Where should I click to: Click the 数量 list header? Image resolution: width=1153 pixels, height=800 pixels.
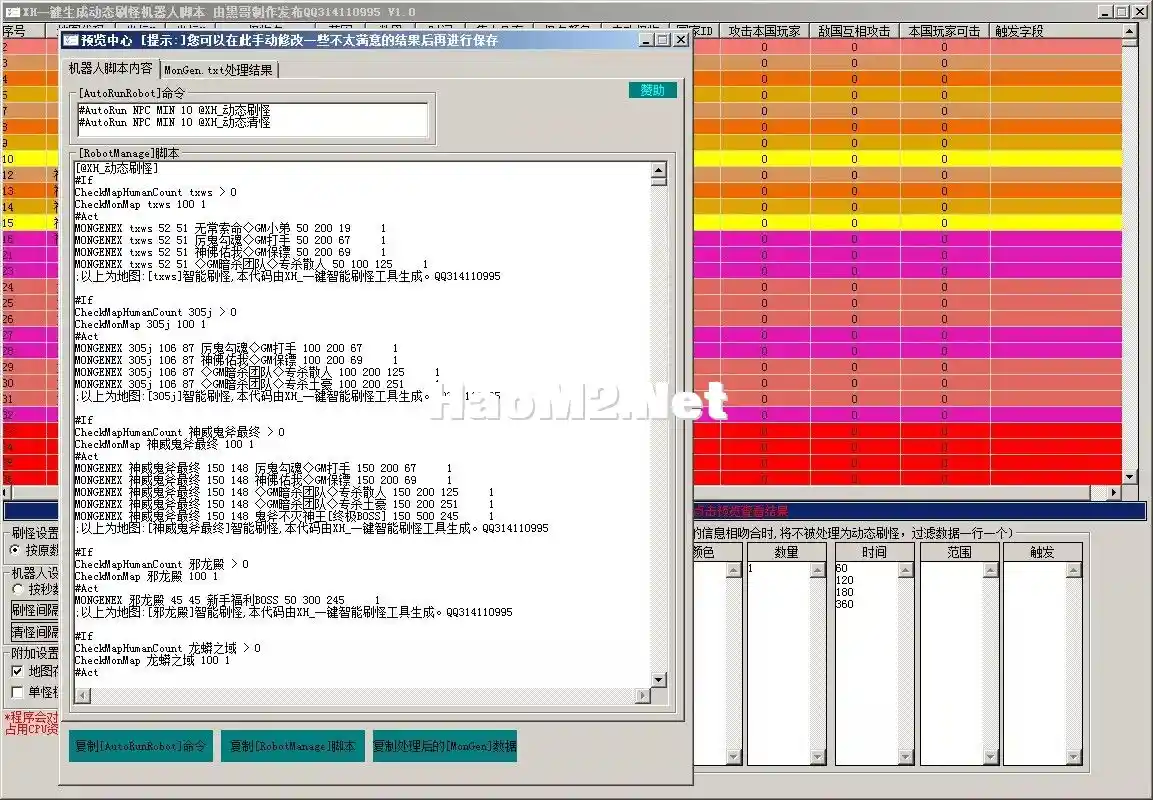(786, 552)
